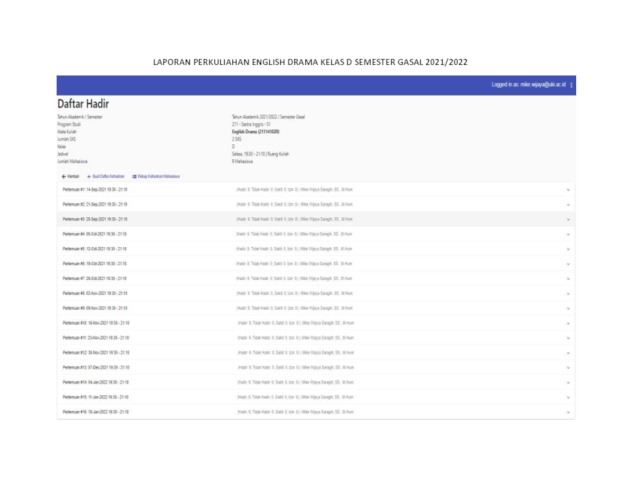Select the Pertemuan #9 row title
Viewport: 621px width, 480px height.
(x=94, y=307)
